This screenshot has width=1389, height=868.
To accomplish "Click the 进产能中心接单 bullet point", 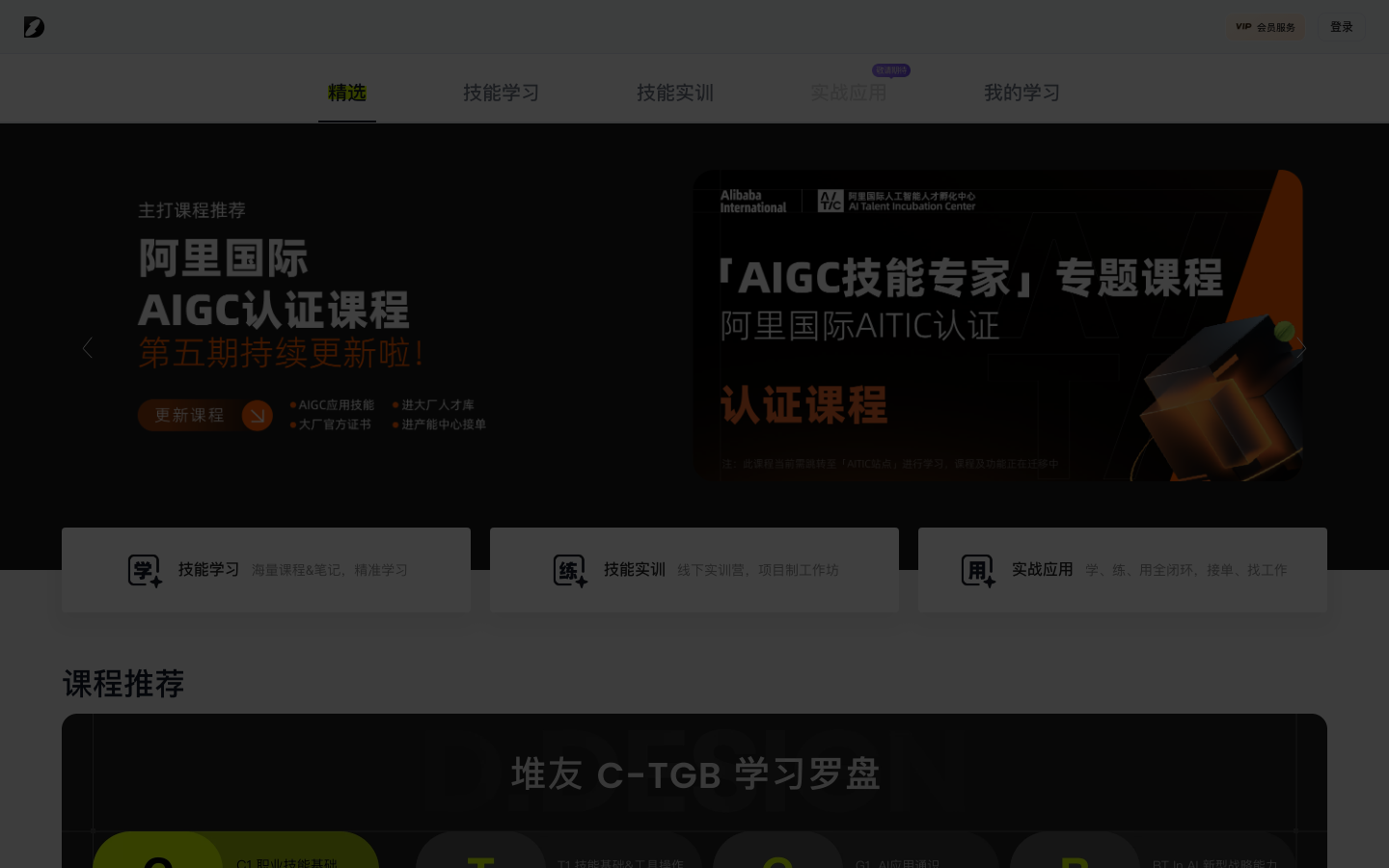I will tap(439, 424).
